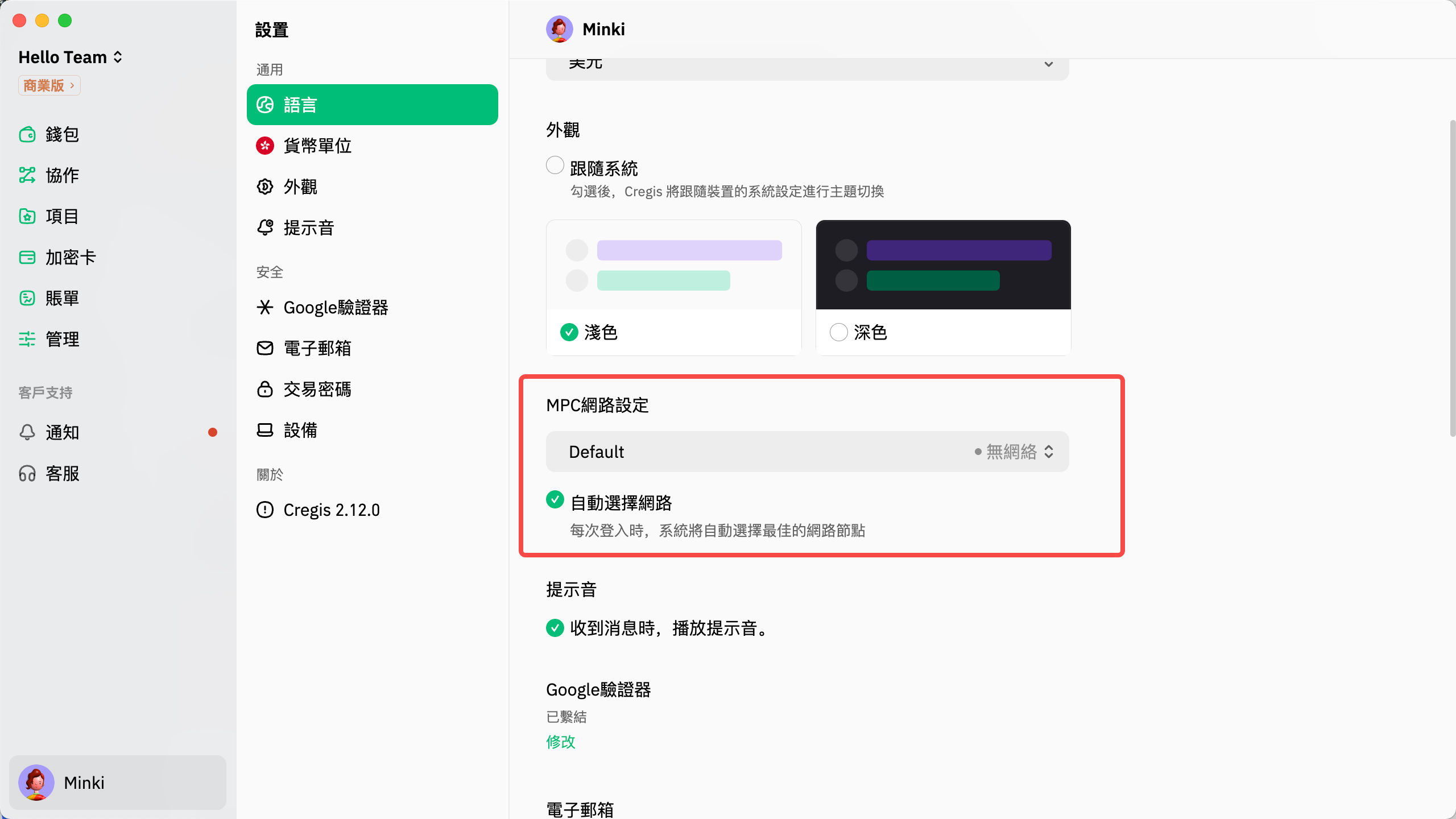Disable the 收到消息時 sound alert checkbox
The width and height of the screenshot is (1456, 819).
(x=555, y=628)
